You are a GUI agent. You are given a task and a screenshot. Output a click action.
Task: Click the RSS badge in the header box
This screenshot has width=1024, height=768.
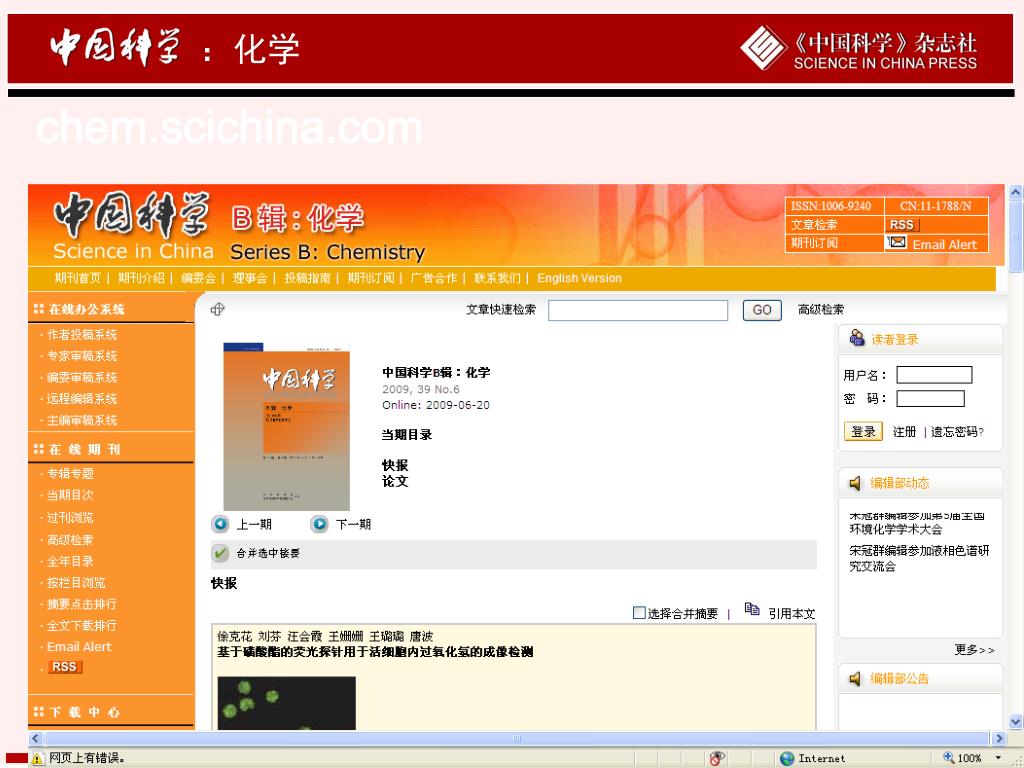[902, 225]
